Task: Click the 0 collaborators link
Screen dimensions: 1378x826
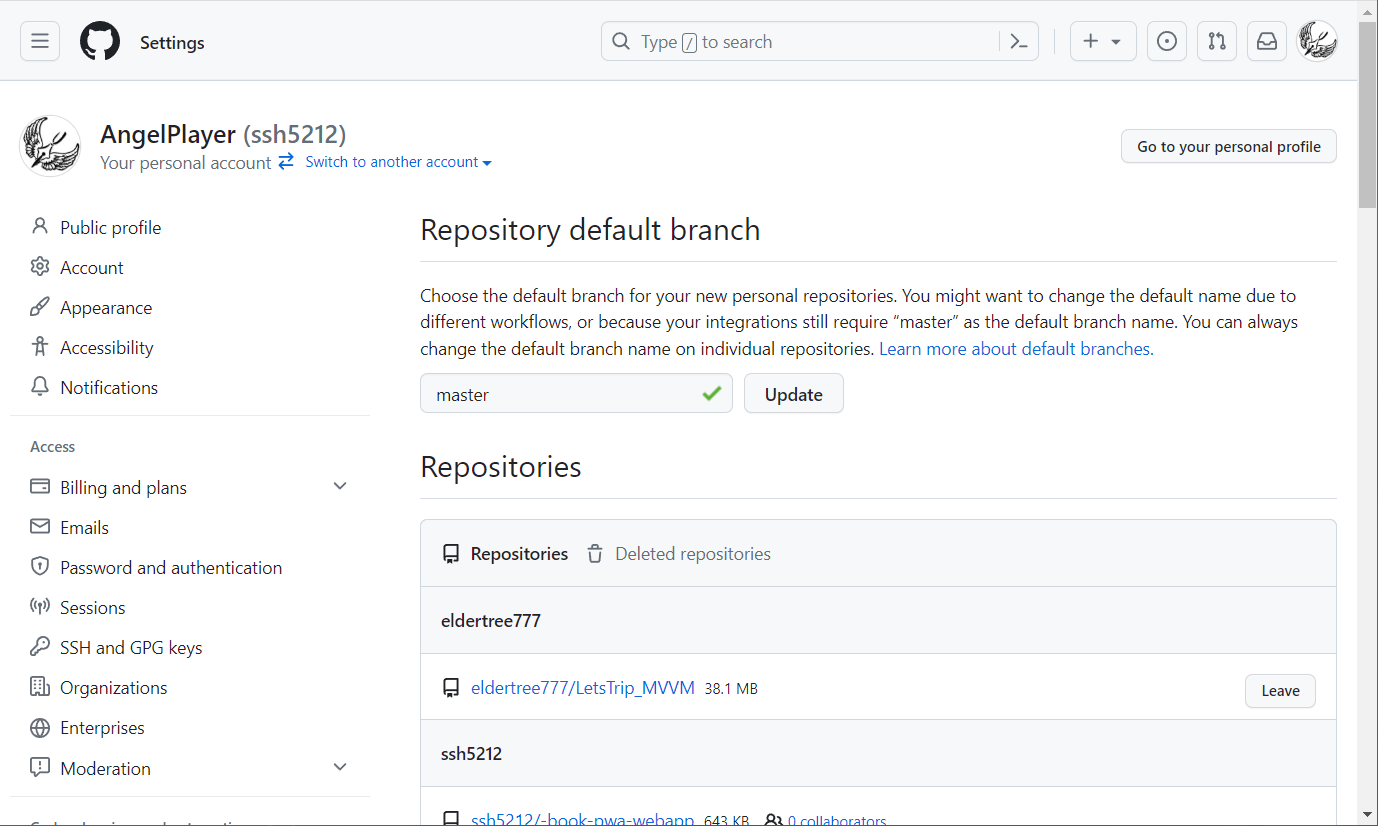Action: tap(837, 820)
